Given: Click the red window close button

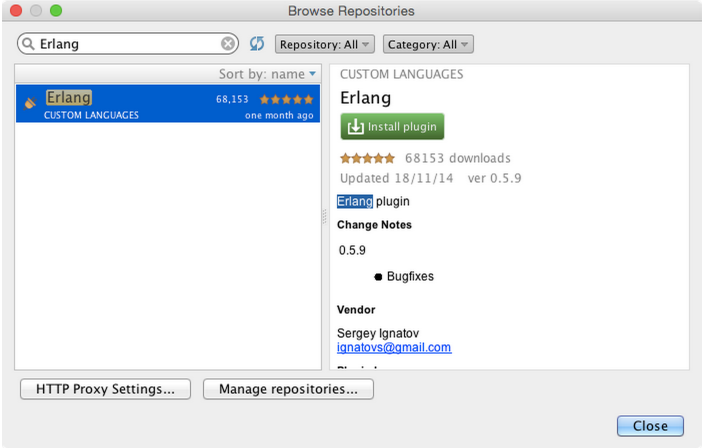Looking at the screenshot, I should click(x=16, y=10).
